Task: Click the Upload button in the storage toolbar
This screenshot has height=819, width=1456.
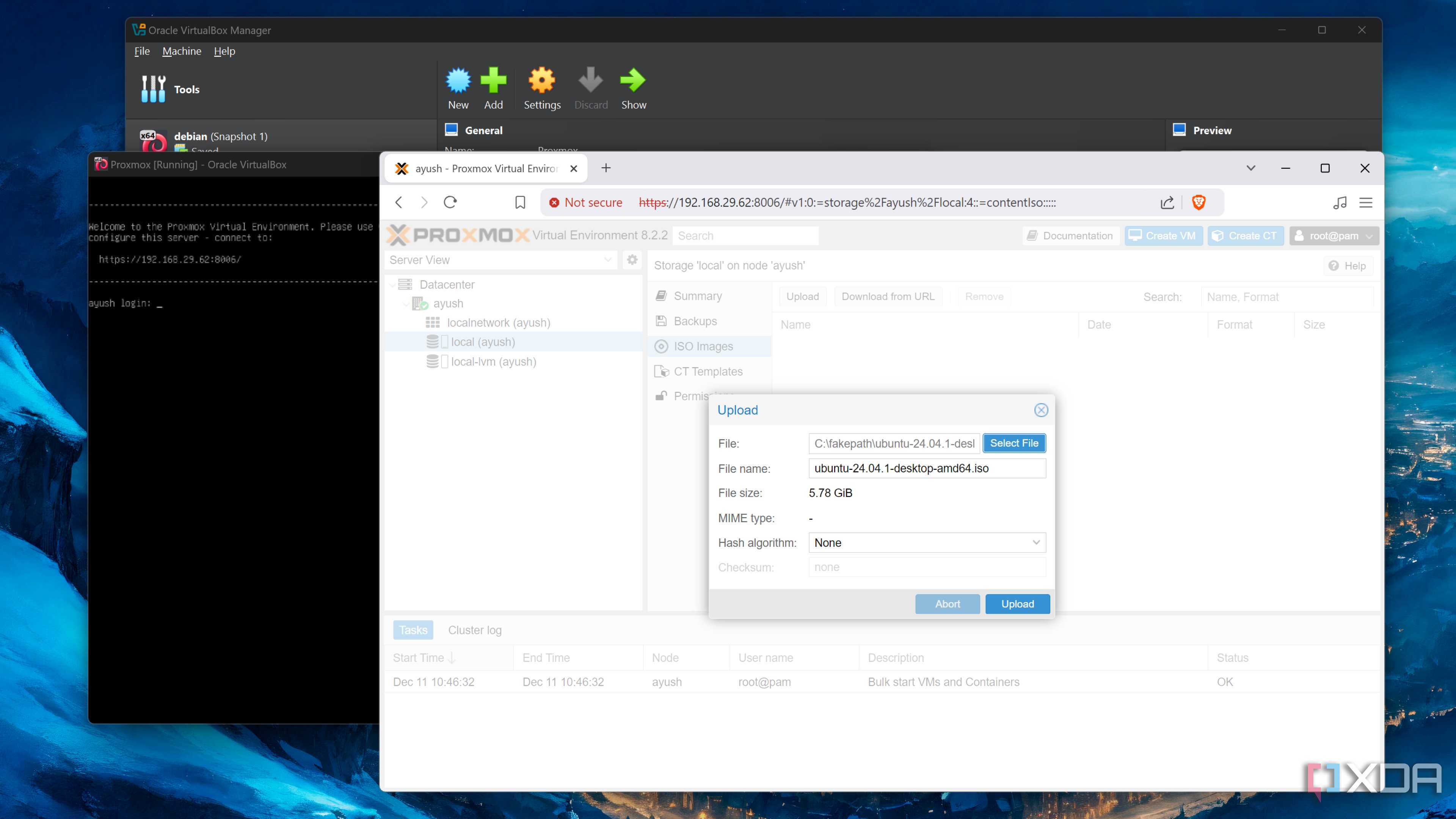Action: (802, 296)
